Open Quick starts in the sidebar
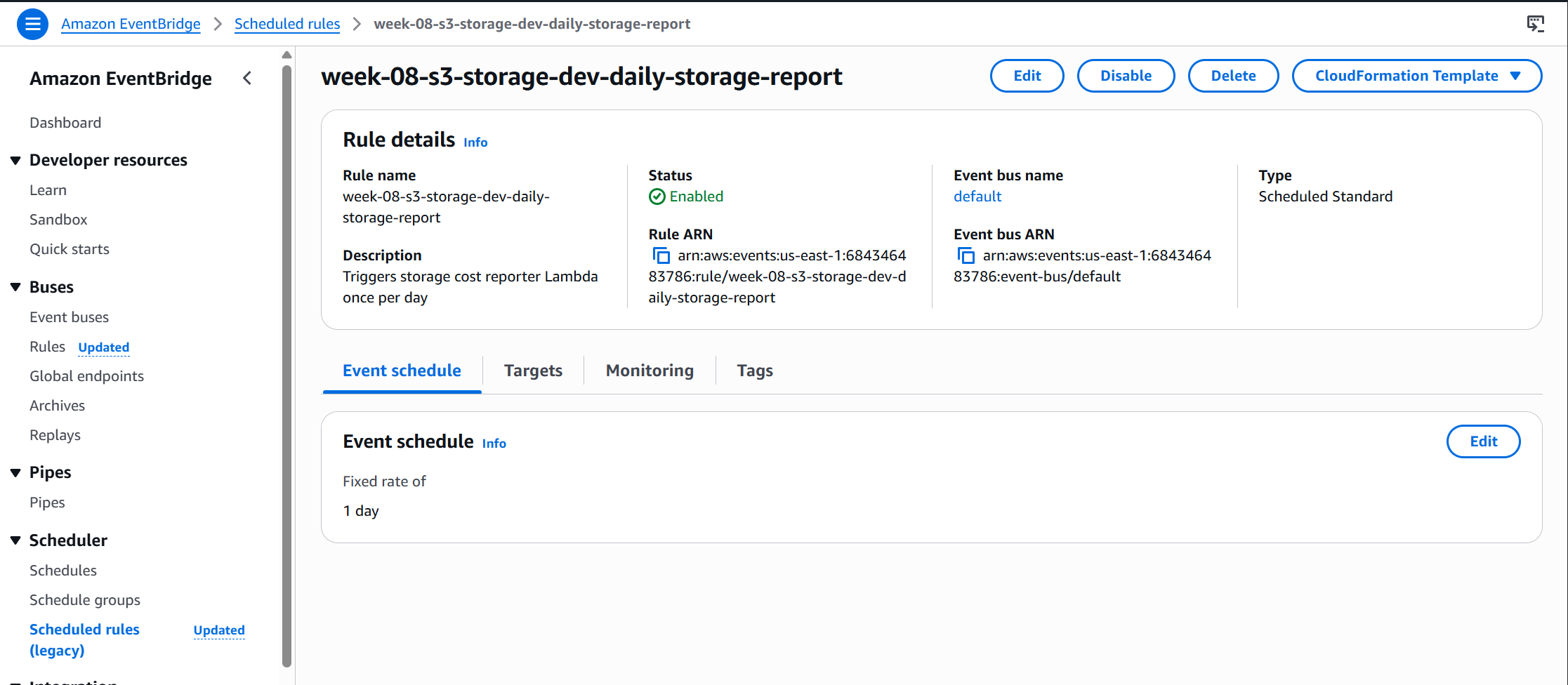Screen dimensions: 1568x685 coord(70,249)
